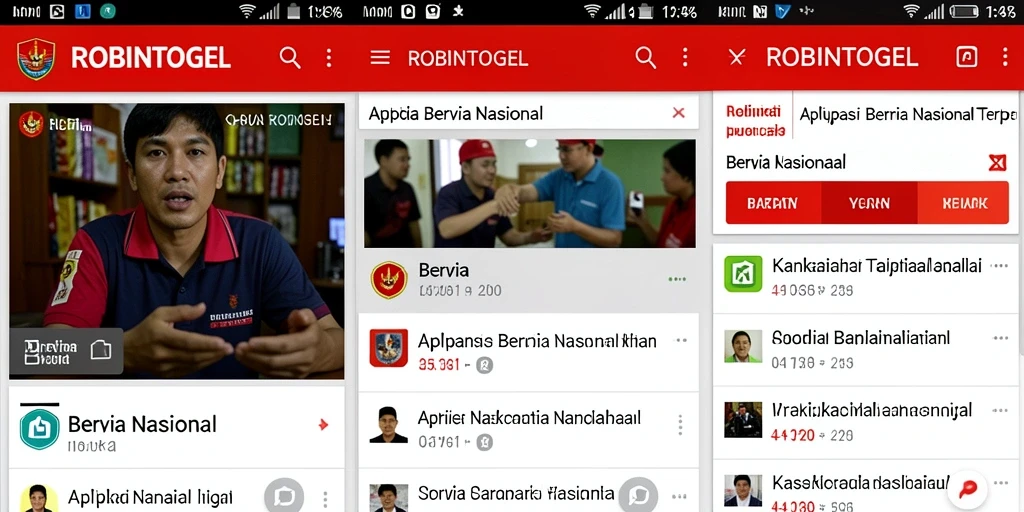This screenshot has width=1024, height=512.
Task: Expand Bervia Nasional with the red arrow
Action: tap(323, 425)
